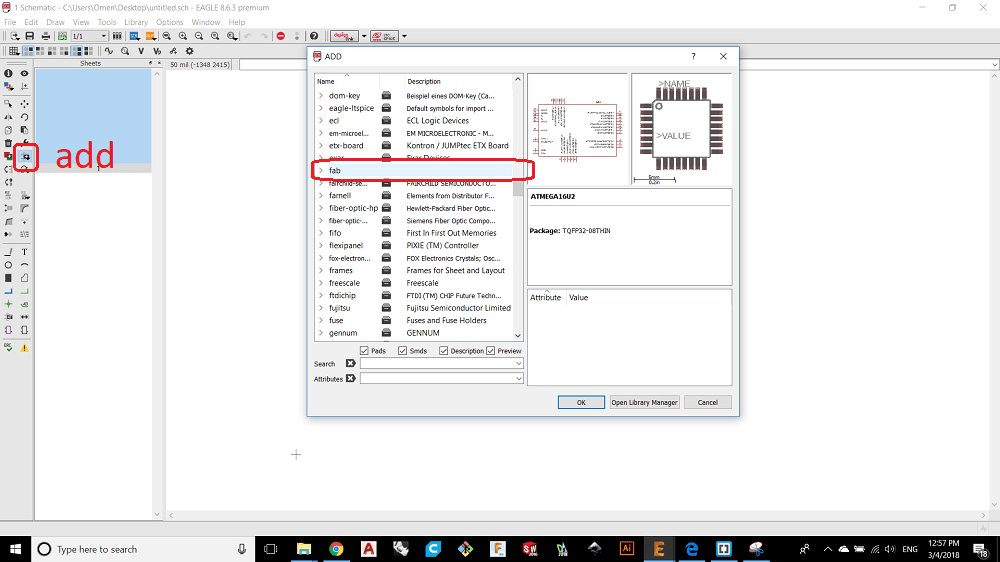This screenshot has width=1000, height=562.
Task: Click the Windows Start button
Action: click(x=15, y=549)
